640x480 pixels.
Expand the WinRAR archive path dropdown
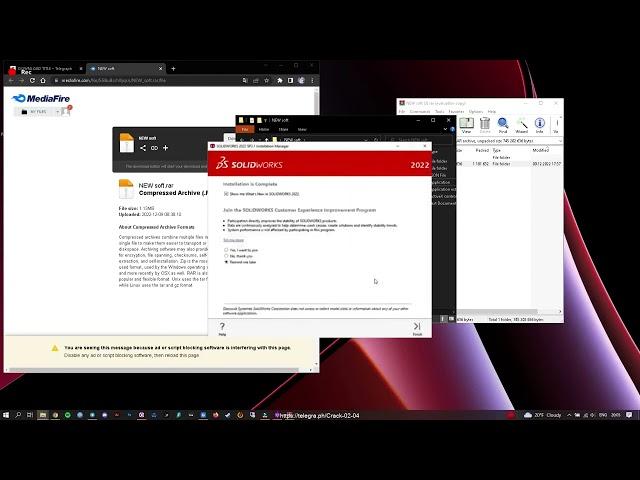click(x=560, y=141)
